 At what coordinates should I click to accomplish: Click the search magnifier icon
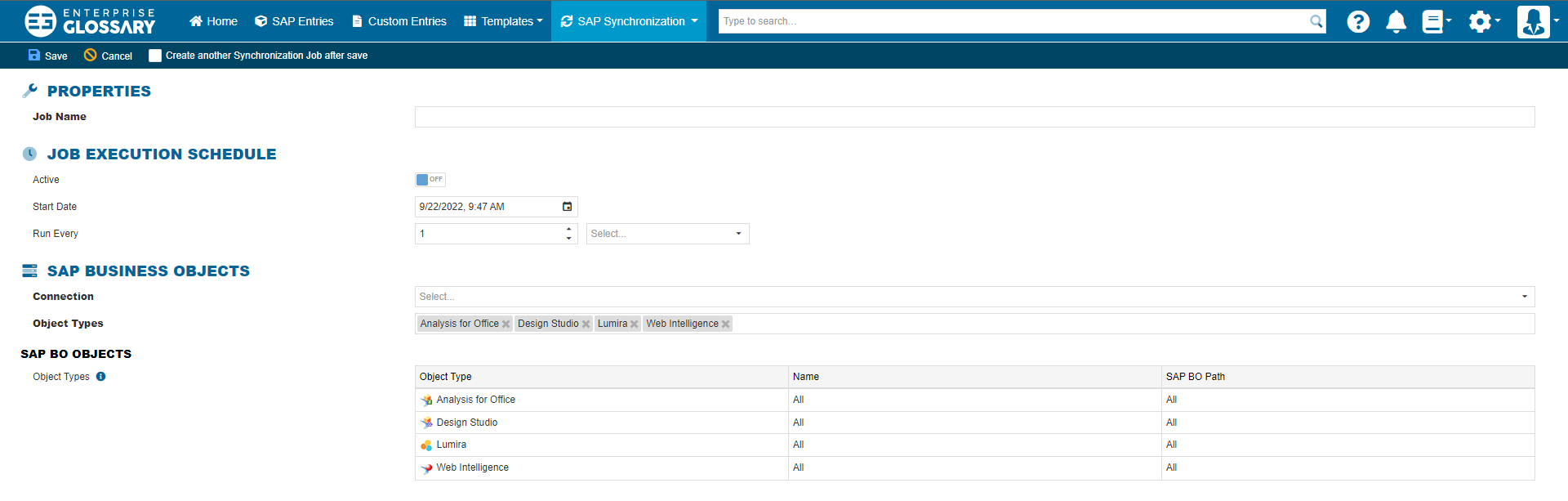coord(1316,21)
